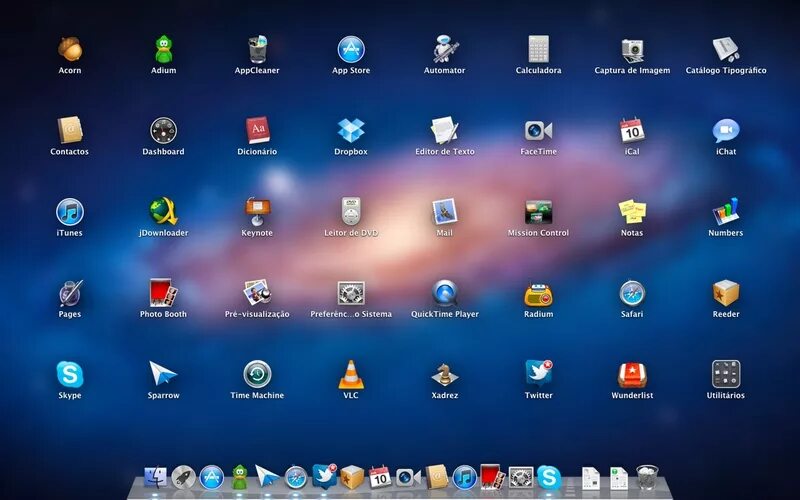Open Time Machine

tap(257, 374)
